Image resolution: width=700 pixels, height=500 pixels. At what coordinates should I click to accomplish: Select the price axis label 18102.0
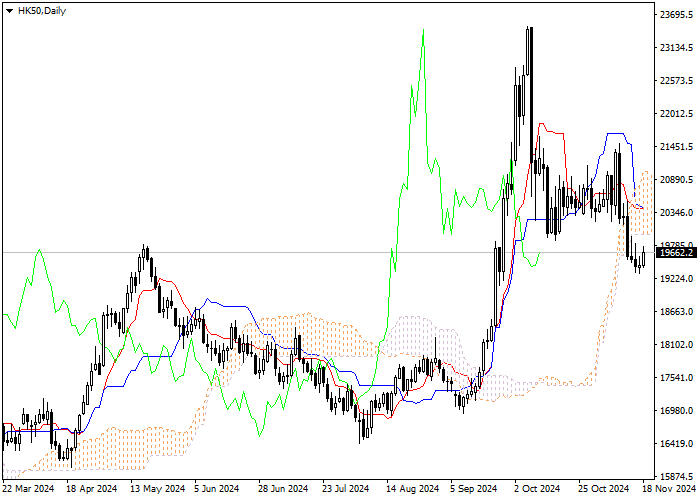(x=676, y=345)
